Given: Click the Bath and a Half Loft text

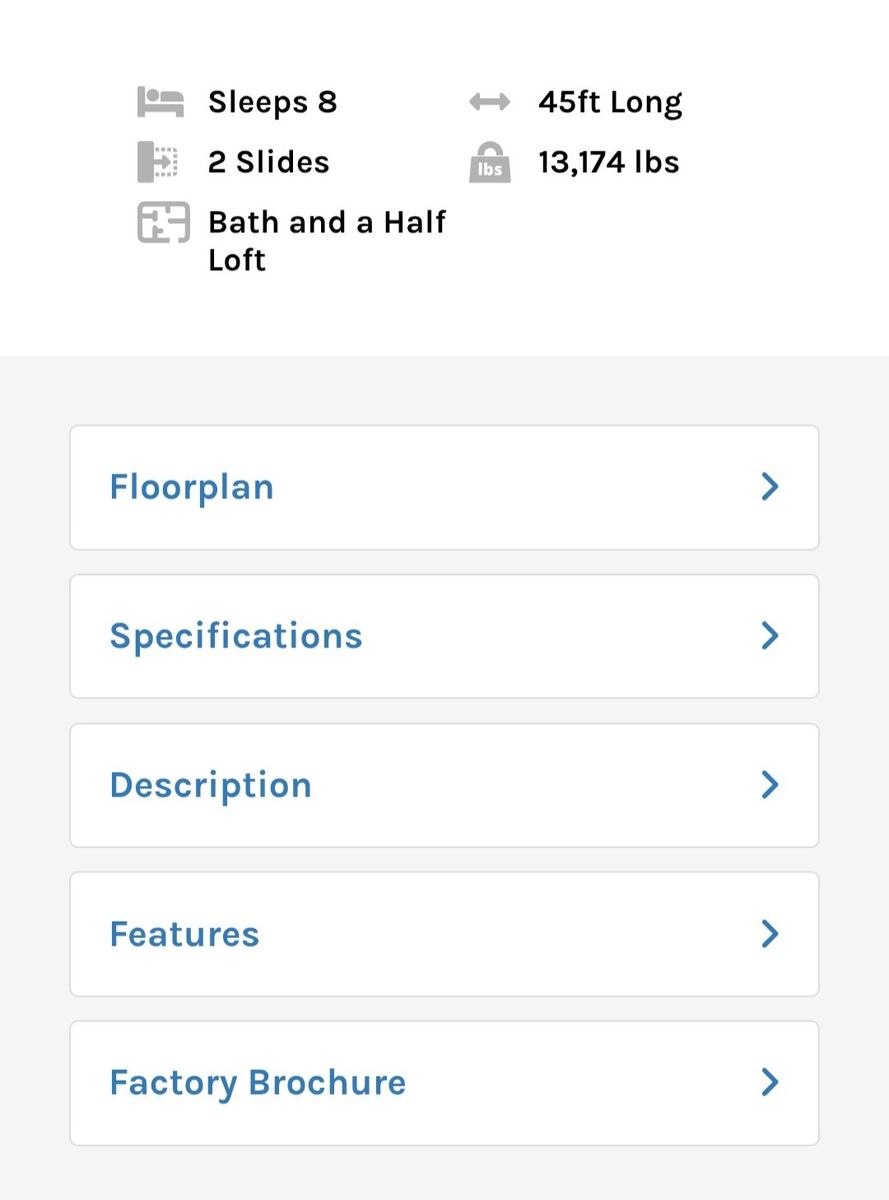Looking at the screenshot, I should [x=326, y=241].
